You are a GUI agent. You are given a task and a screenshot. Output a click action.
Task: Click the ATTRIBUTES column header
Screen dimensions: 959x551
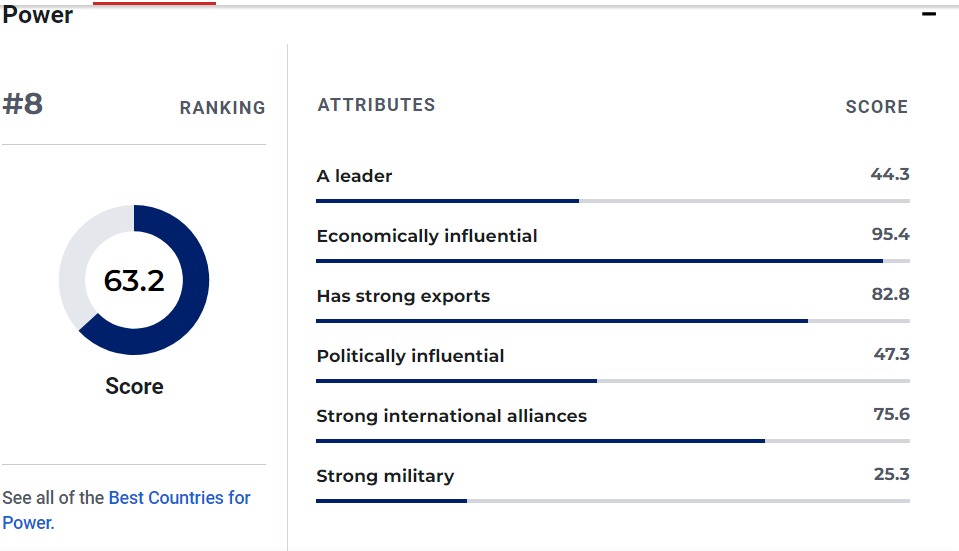[x=376, y=105]
